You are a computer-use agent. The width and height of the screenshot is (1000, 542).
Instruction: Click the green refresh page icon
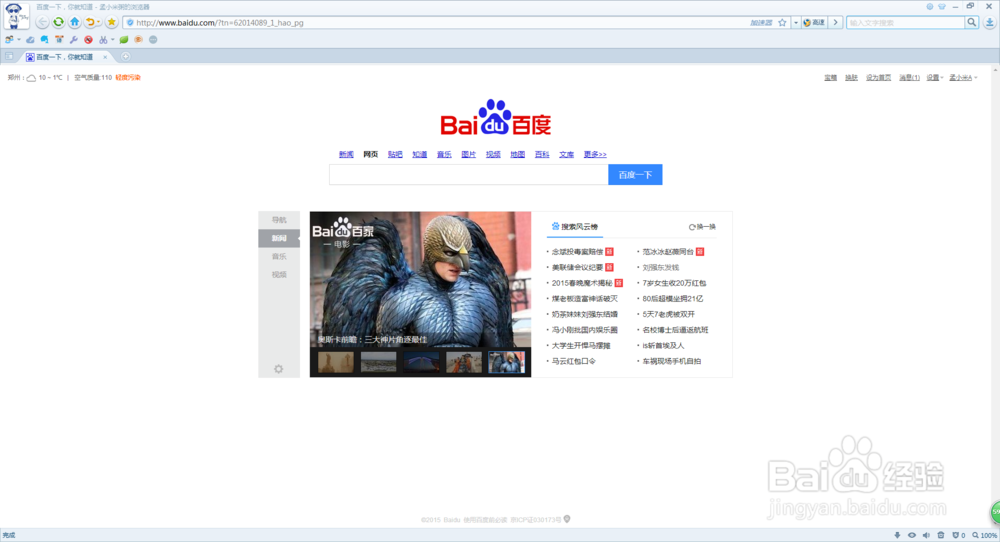point(59,22)
